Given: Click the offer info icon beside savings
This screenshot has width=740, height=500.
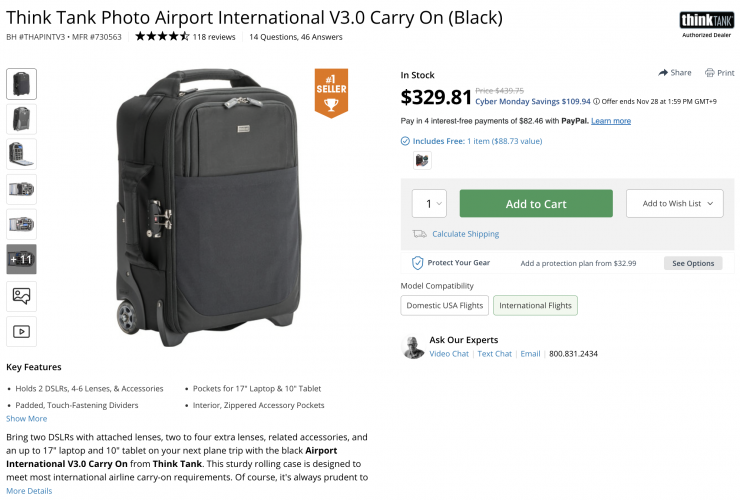Looking at the screenshot, I should click(x=597, y=101).
